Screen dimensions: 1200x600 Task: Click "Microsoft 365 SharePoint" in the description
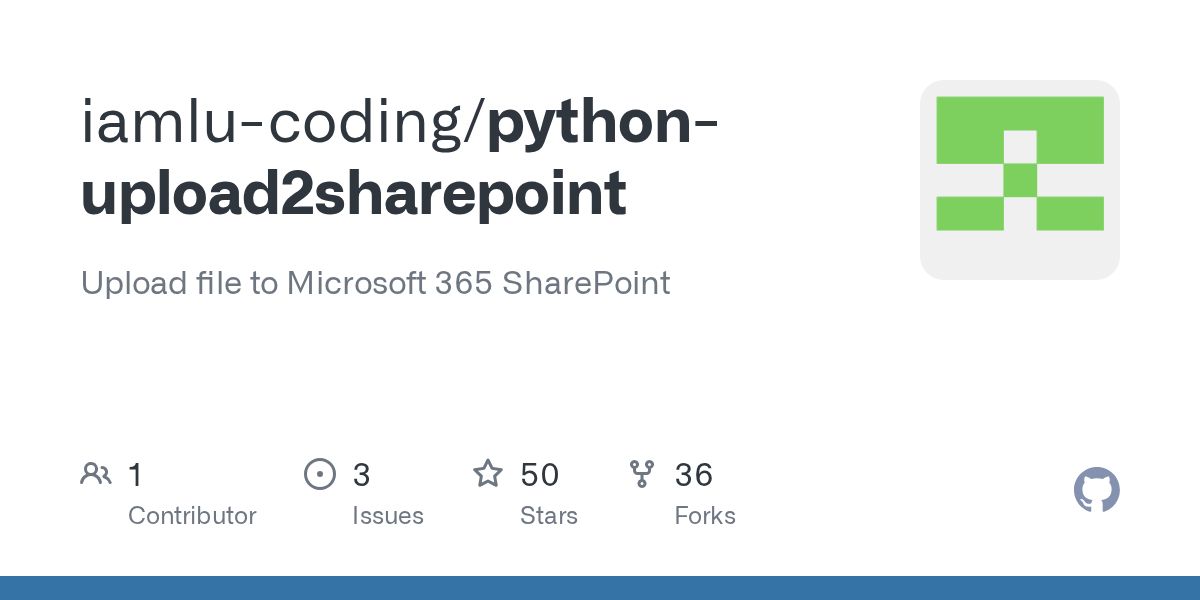point(478,283)
